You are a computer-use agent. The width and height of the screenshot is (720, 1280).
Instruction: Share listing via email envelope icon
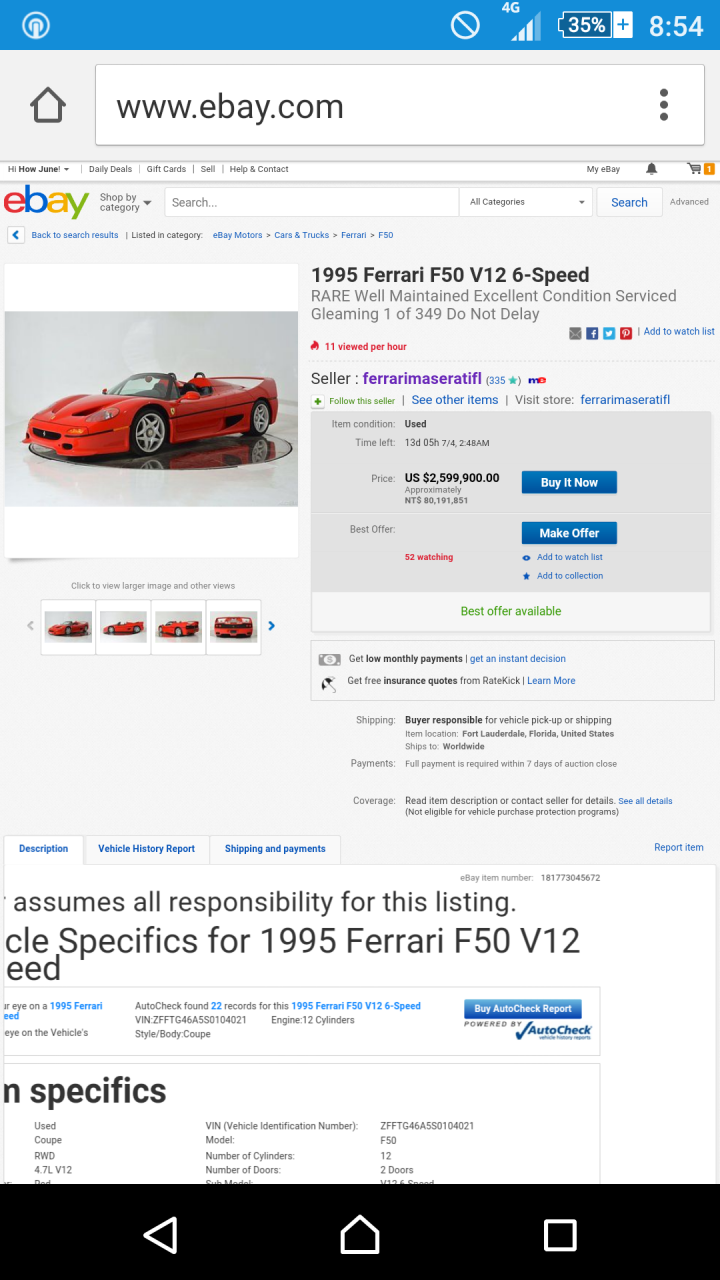click(x=575, y=333)
